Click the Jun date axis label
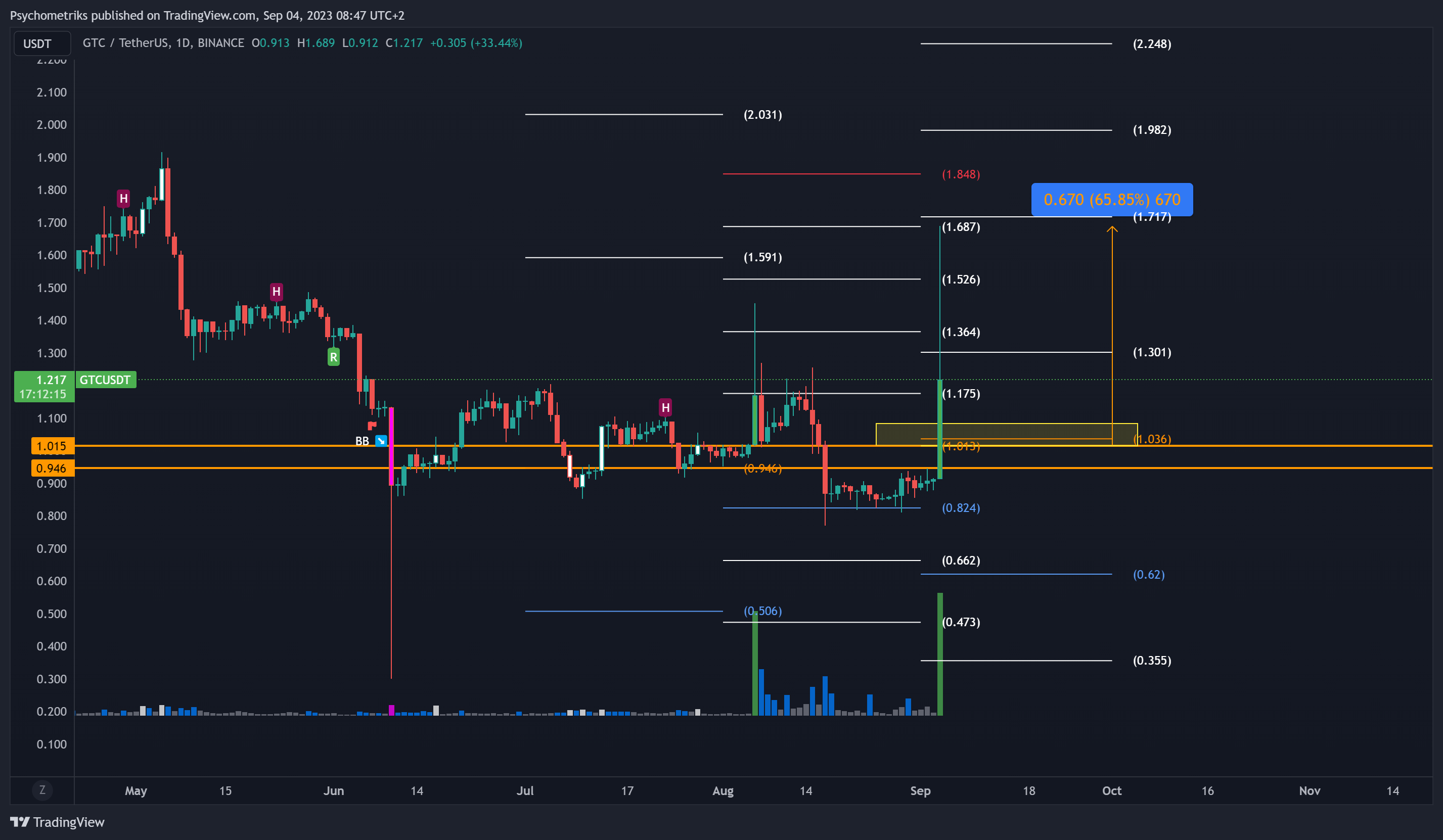This screenshot has height=840, width=1443. 333,791
